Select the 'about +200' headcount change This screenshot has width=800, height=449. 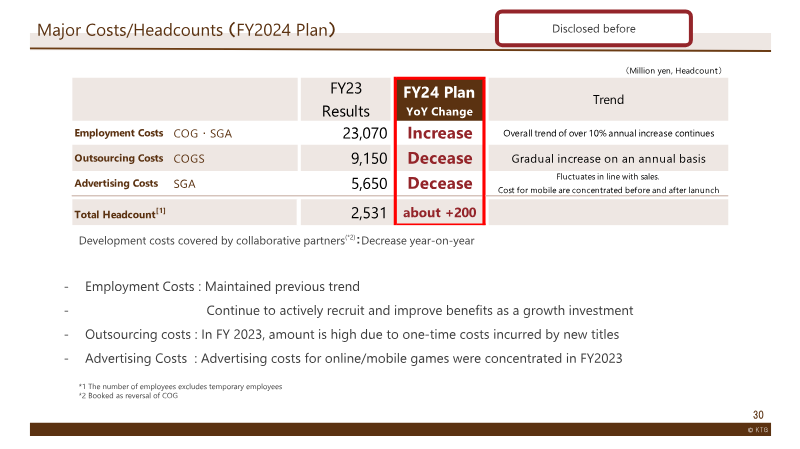[x=439, y=212]
